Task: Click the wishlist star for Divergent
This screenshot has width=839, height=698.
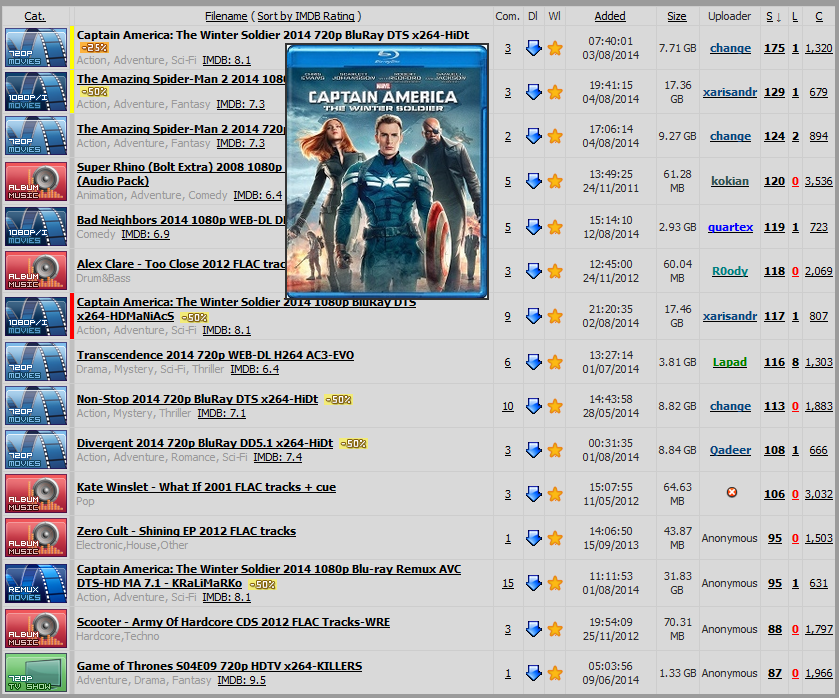Action: pyautogui.click(x=555, y=450)
